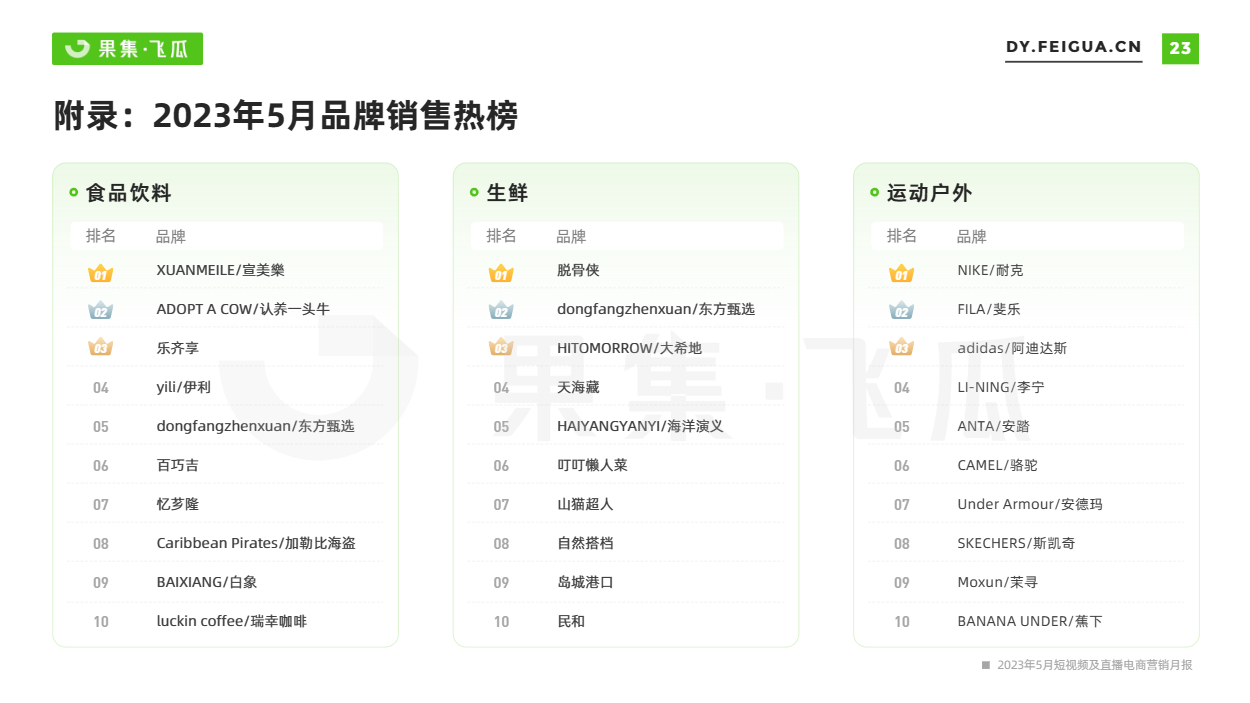Click yili/伊利 brand entry
This screenshot has height=703, width=1250.
click(184, 387)
